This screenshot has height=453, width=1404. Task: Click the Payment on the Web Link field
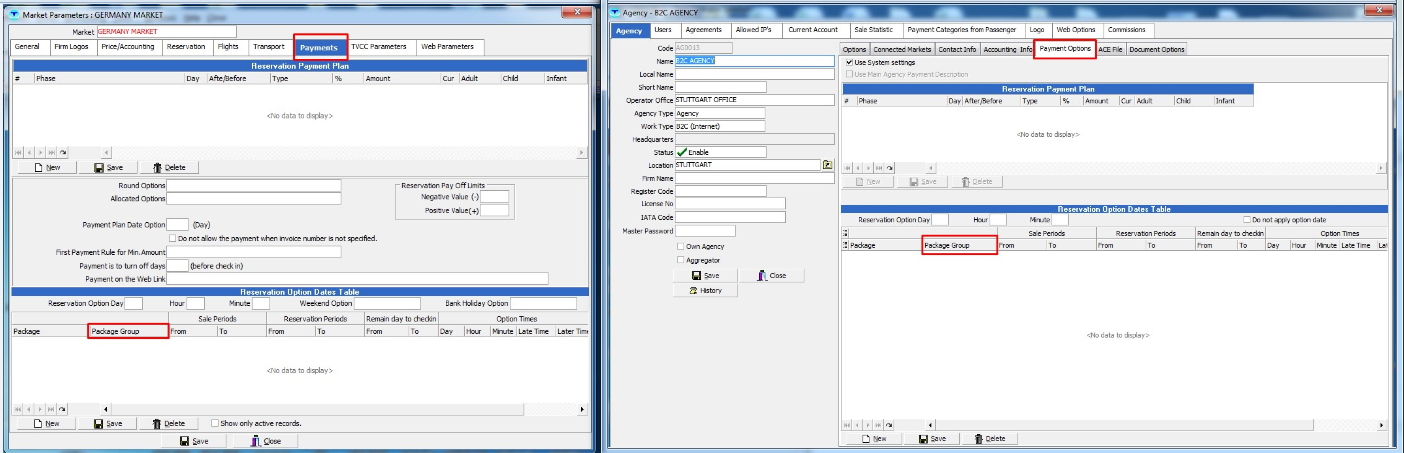(x=357, y=278)
